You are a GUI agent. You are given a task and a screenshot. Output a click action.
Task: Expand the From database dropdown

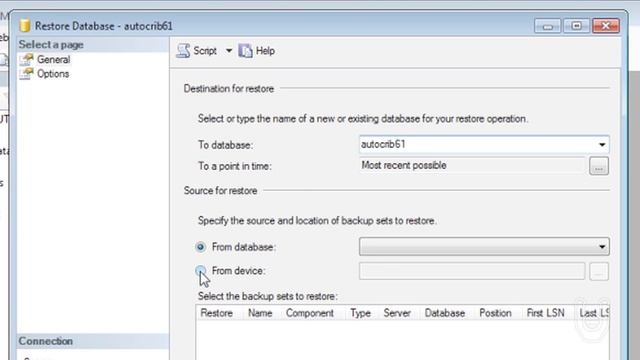coord(602,247)
